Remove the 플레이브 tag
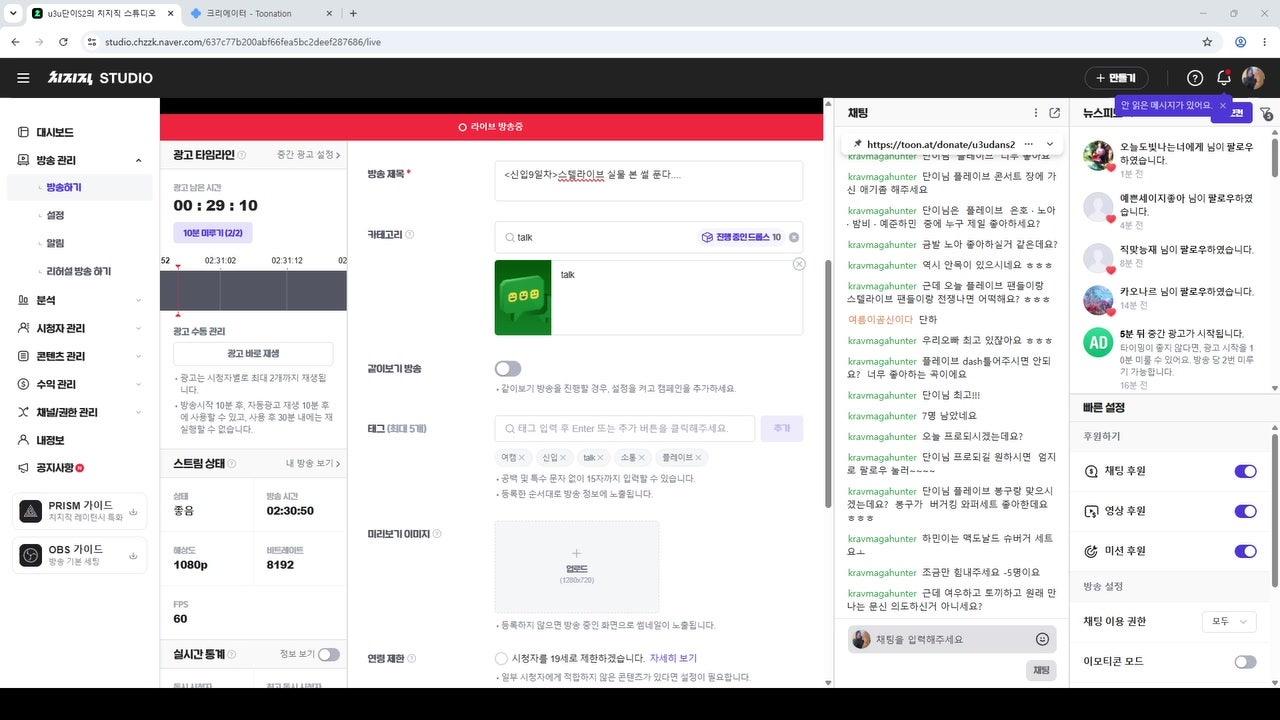Viewport: 1280px width, 720px height. (x=699, y=458)
